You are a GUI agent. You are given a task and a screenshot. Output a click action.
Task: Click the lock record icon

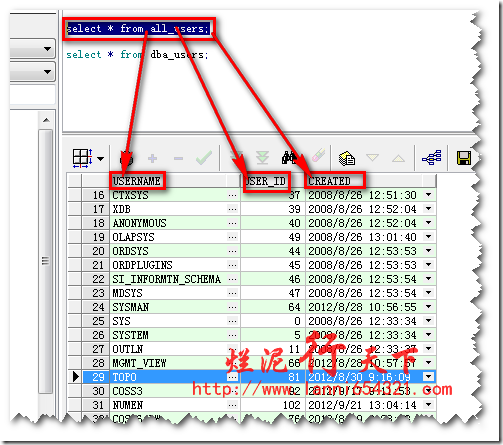click(x=126, y=159)
